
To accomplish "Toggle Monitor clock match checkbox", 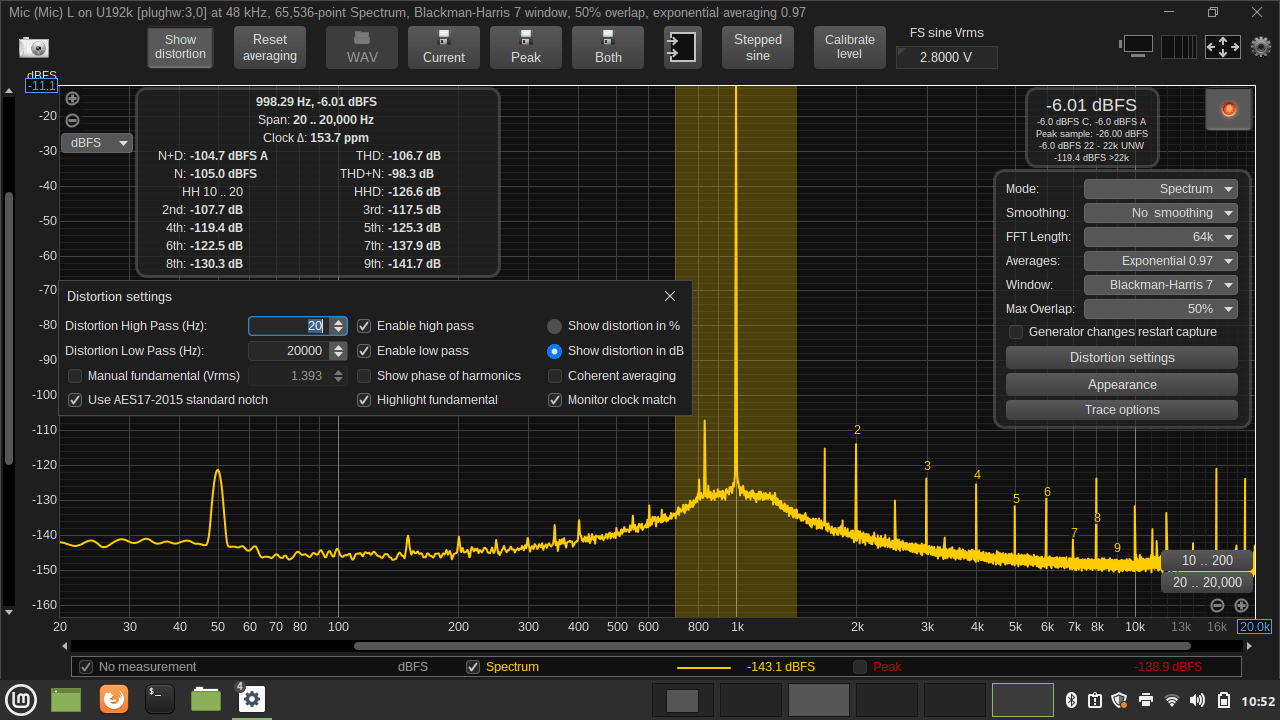I will coord(555,400).
